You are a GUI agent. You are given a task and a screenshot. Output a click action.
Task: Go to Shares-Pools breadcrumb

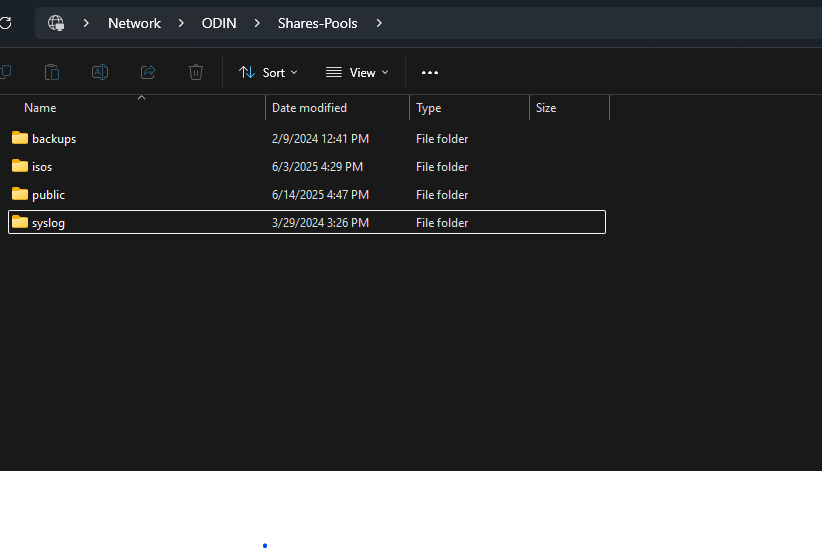(318, 23)
